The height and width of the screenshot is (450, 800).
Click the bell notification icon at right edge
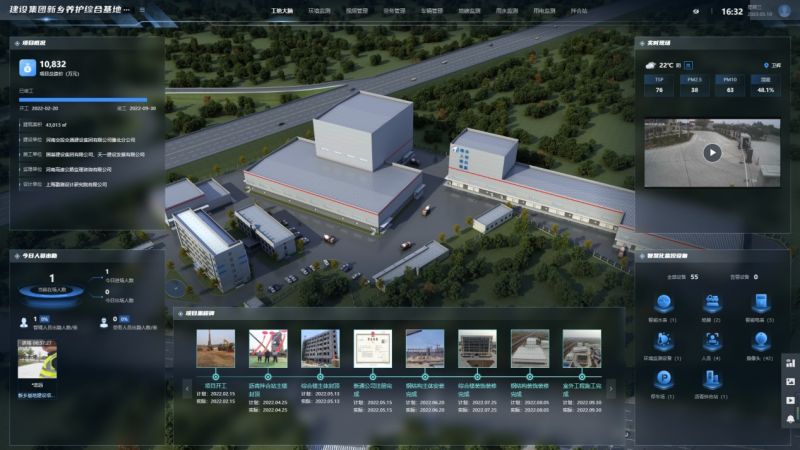790,418
